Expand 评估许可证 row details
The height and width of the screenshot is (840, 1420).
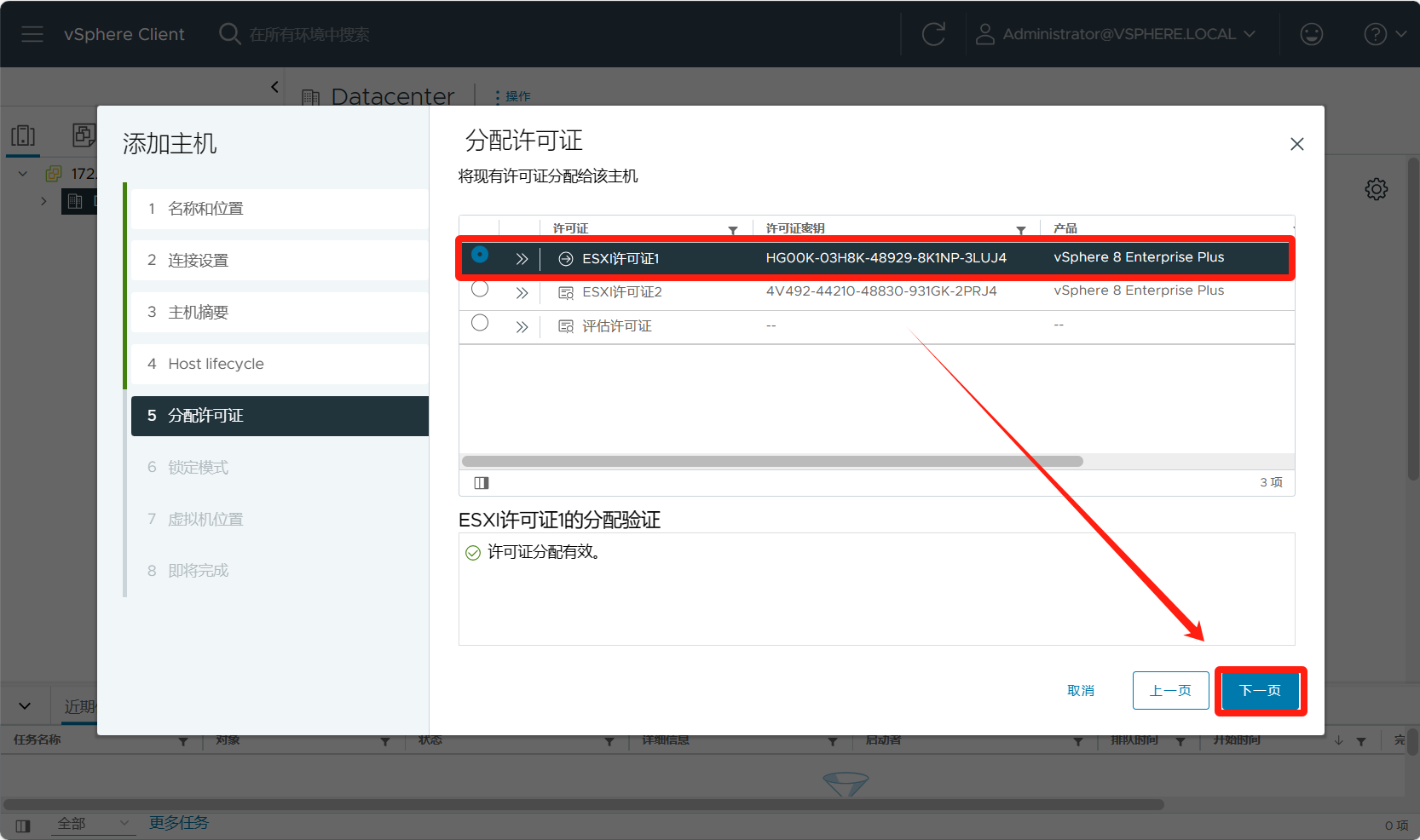522,327
